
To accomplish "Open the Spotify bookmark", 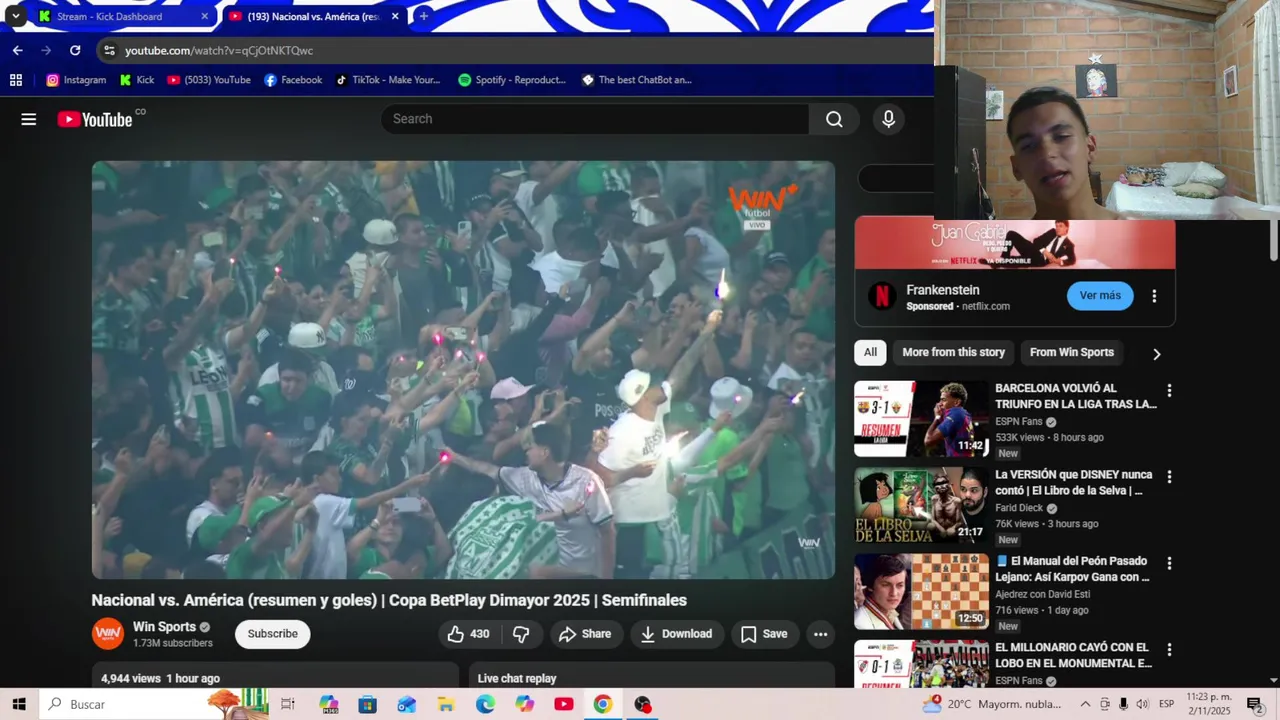I will (512, 80).
